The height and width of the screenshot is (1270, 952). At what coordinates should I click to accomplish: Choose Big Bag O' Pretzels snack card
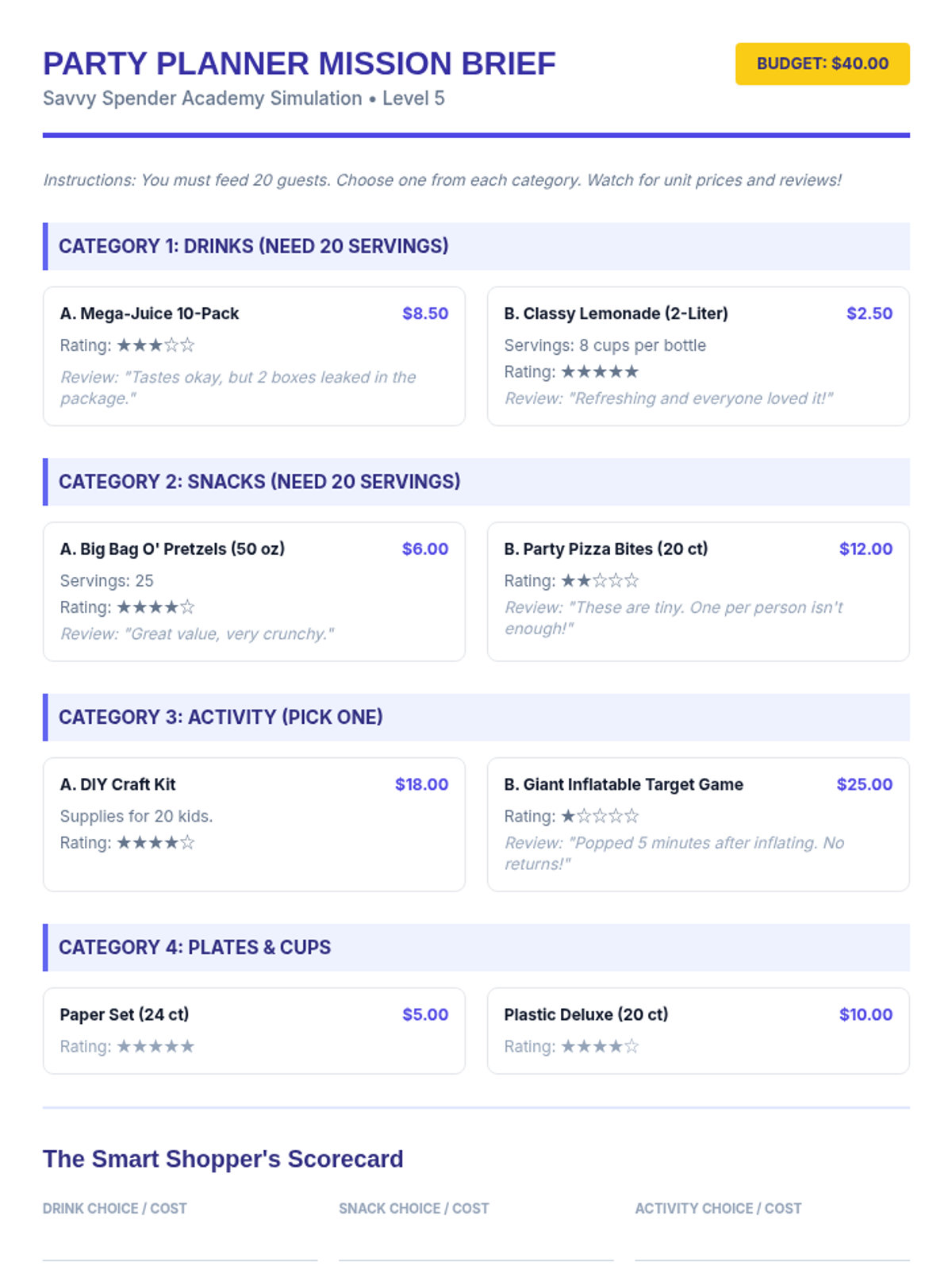click(254, 591)
